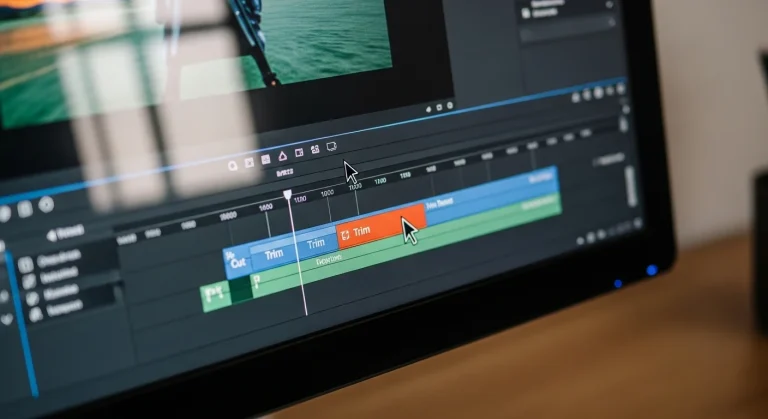Select the blue clip section after the orange clip

pos(492,196)
